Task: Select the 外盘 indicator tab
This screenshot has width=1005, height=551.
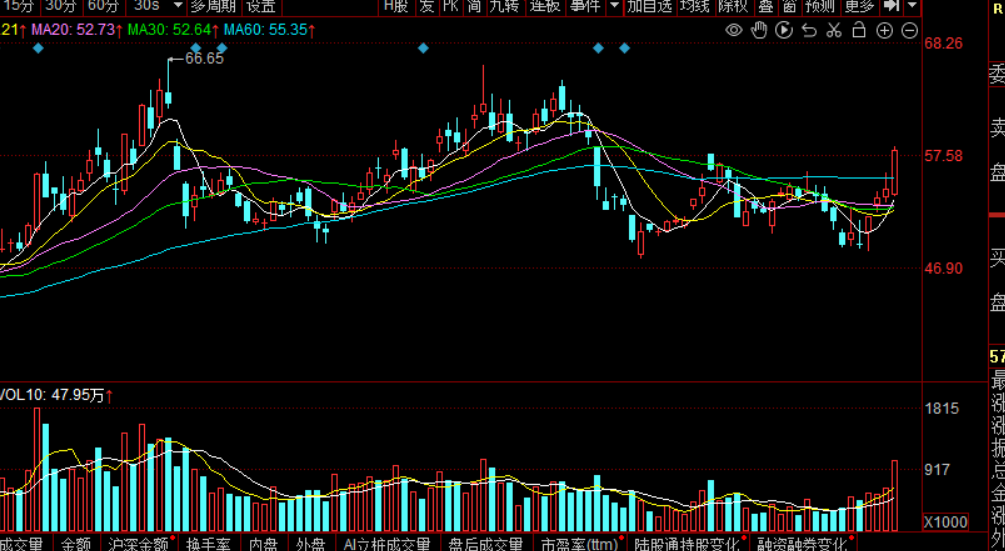Action: click(311, 544)
